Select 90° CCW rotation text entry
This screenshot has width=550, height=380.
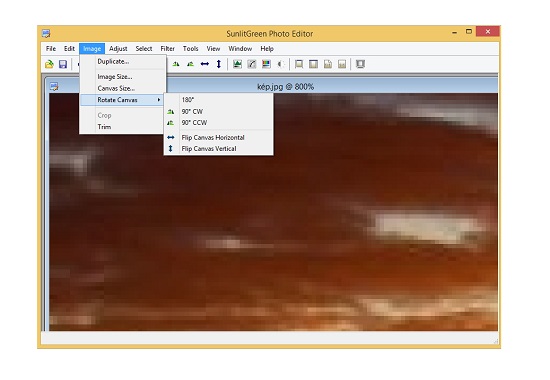tap(194, 123)
